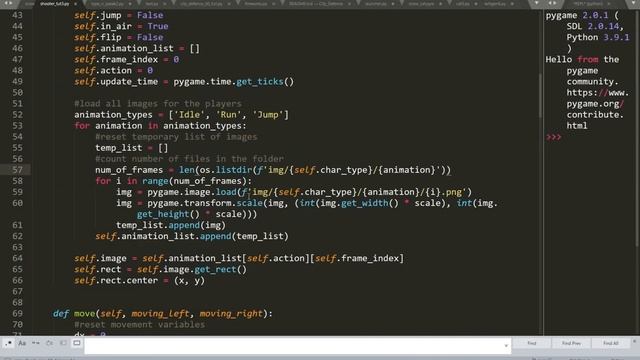Click 'pygame.transform.scale' on line 60
Viewport: 640px width, 360px height.
[x=205, y=203]
